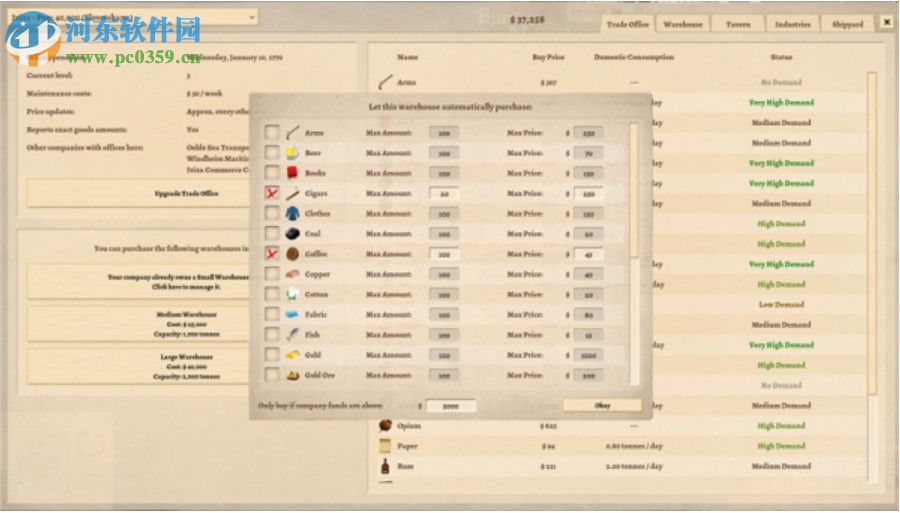
Task: Click the Beer Max Price field
Action: pos(588,153)
